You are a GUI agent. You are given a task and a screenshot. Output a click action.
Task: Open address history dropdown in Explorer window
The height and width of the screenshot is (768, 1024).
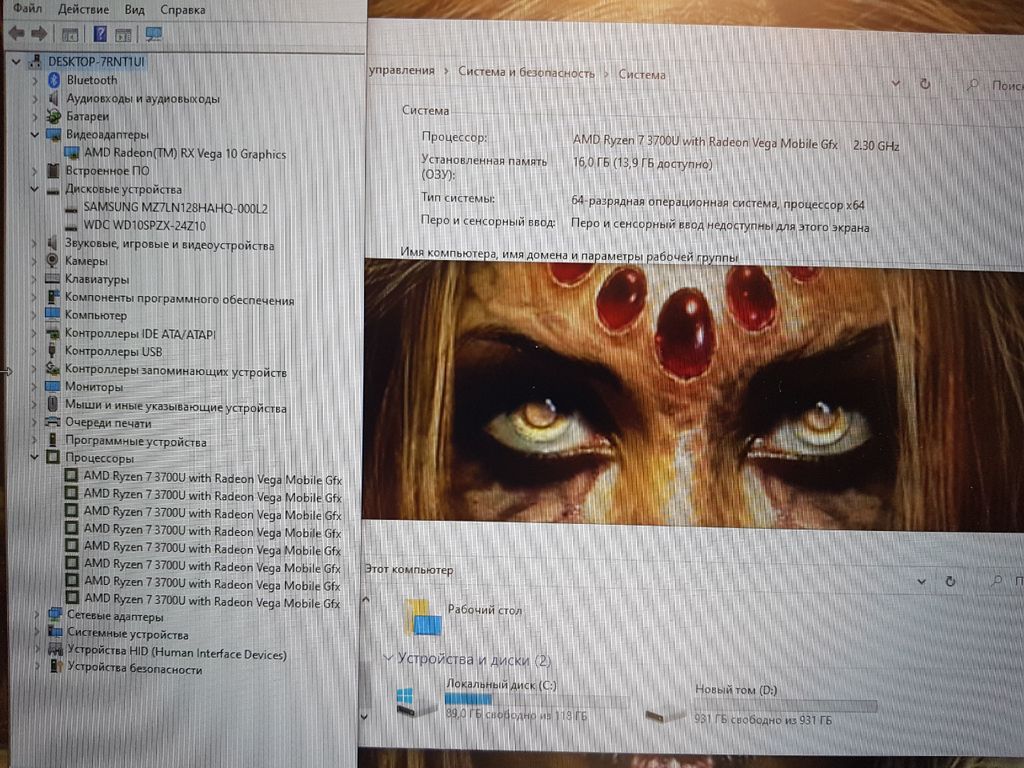pyautogui.click(x=921, y=581)
